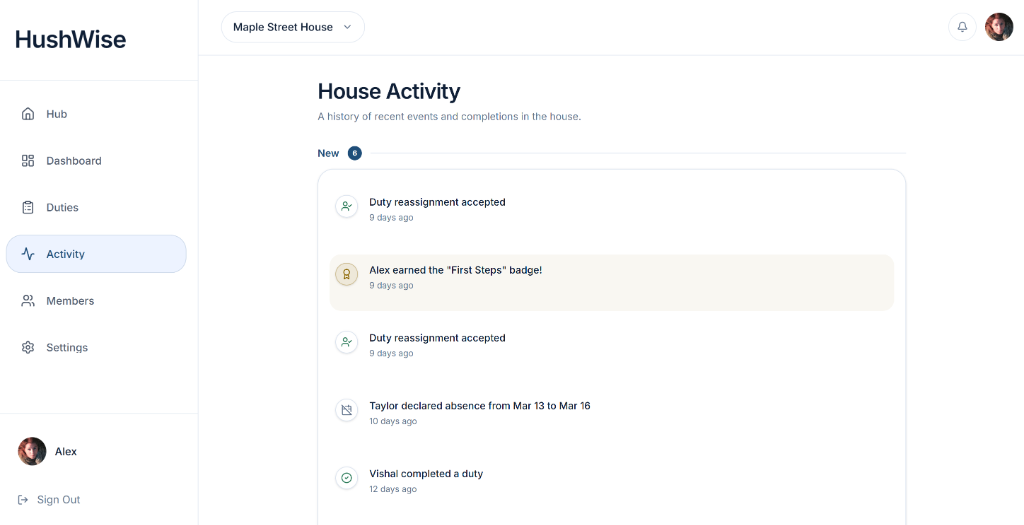This screenshot has height=525, width=1024.
Task: Click the New count badge showing 6
Action: tap(355, 153)
